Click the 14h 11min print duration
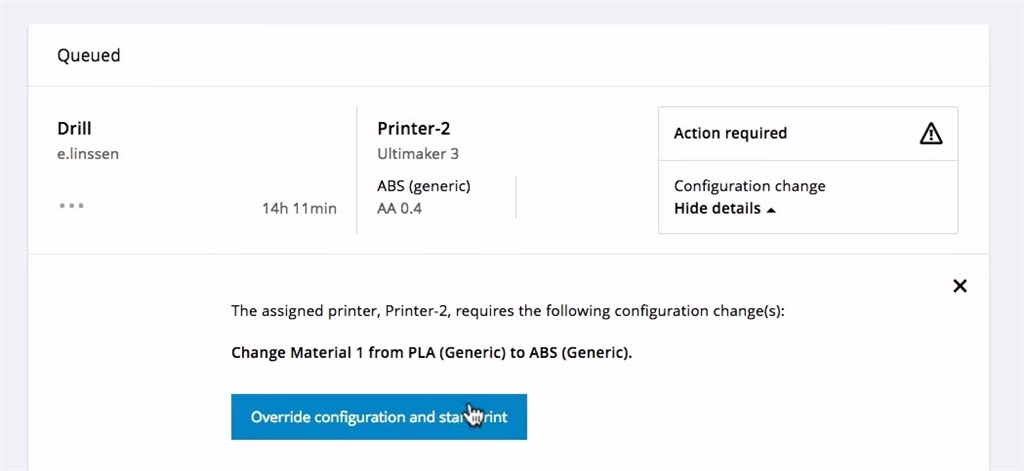 299,208
